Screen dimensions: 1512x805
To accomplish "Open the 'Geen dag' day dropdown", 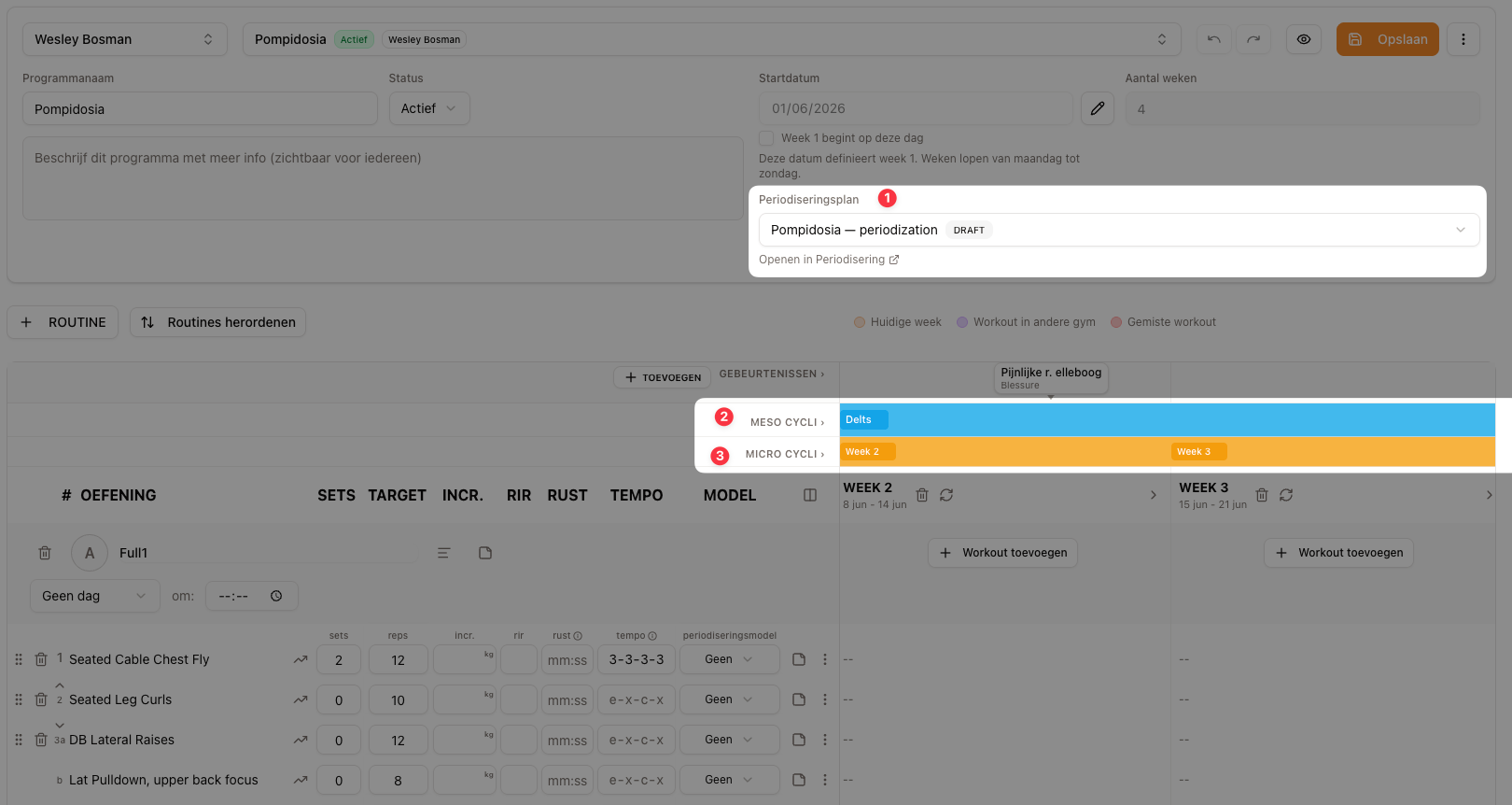I will click(95, 596).
